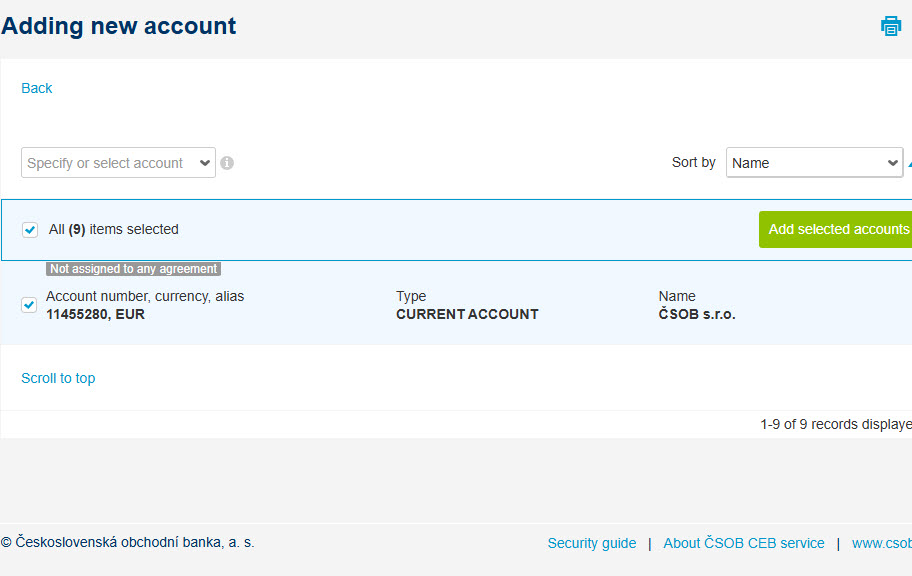Click the Add selected accounts button
This screenshot has width=912, height=576.
pos(836,229)
